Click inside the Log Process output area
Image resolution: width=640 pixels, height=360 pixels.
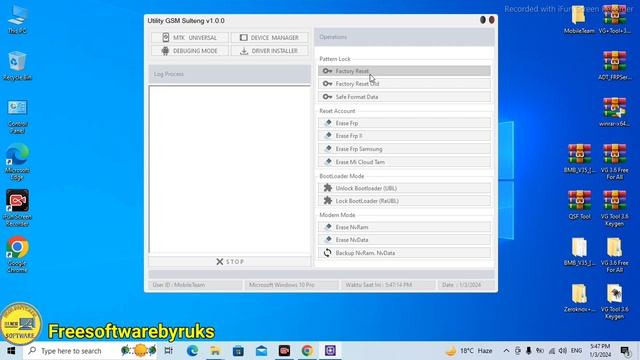tap(230, 169)
